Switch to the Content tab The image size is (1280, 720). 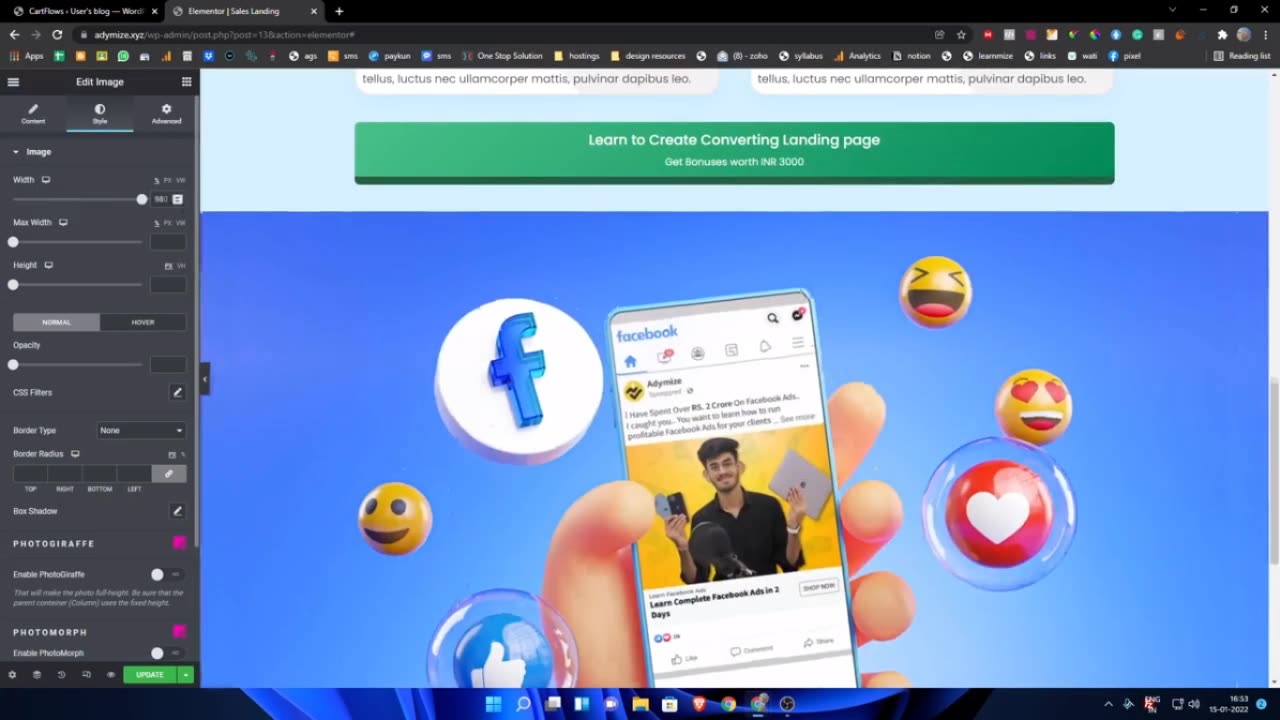(33, 114)
